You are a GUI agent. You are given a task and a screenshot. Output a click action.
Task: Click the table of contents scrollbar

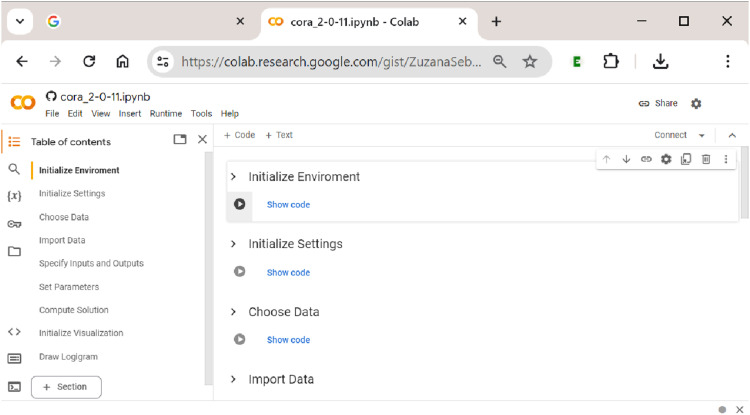[x=208, y=268]
